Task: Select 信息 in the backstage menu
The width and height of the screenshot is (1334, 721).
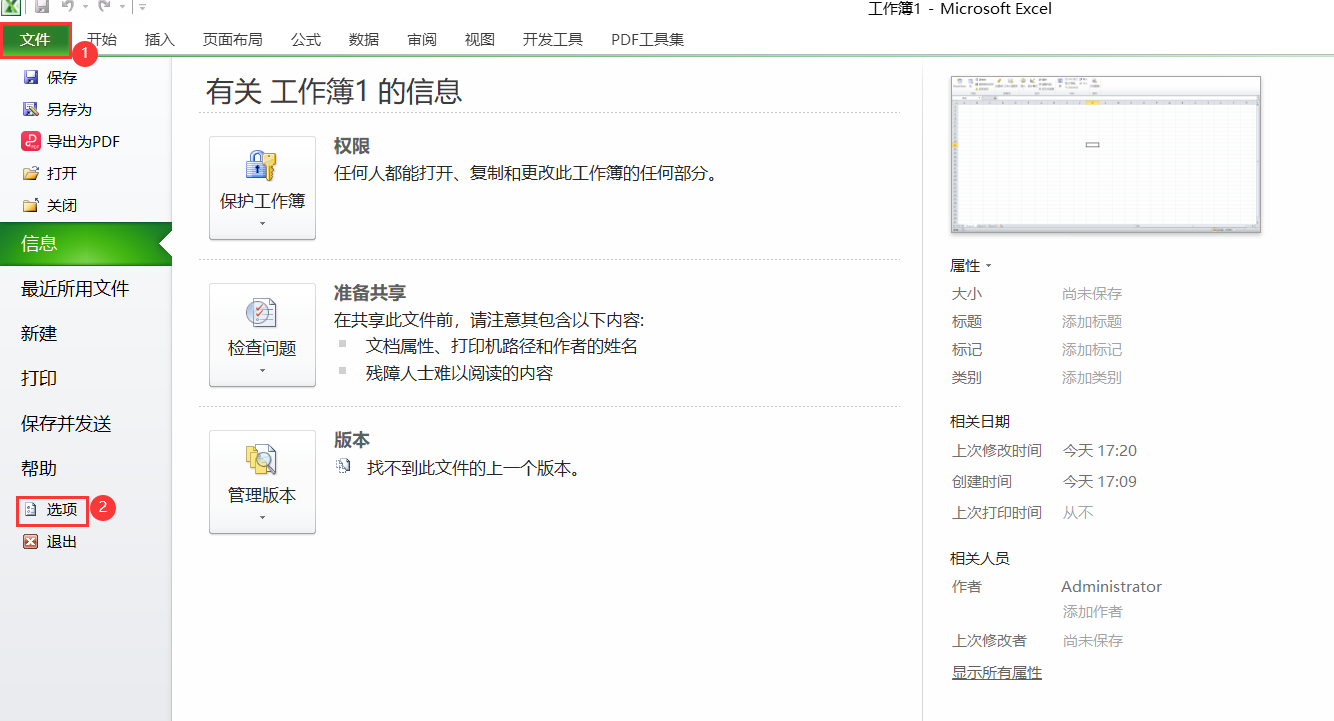Action: (86, 243)
